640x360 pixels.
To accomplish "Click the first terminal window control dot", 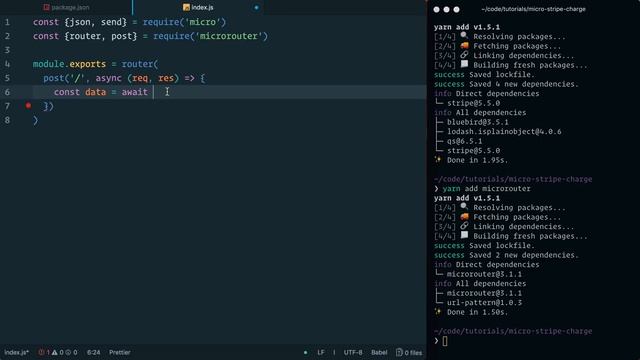I will coord(436,9).
